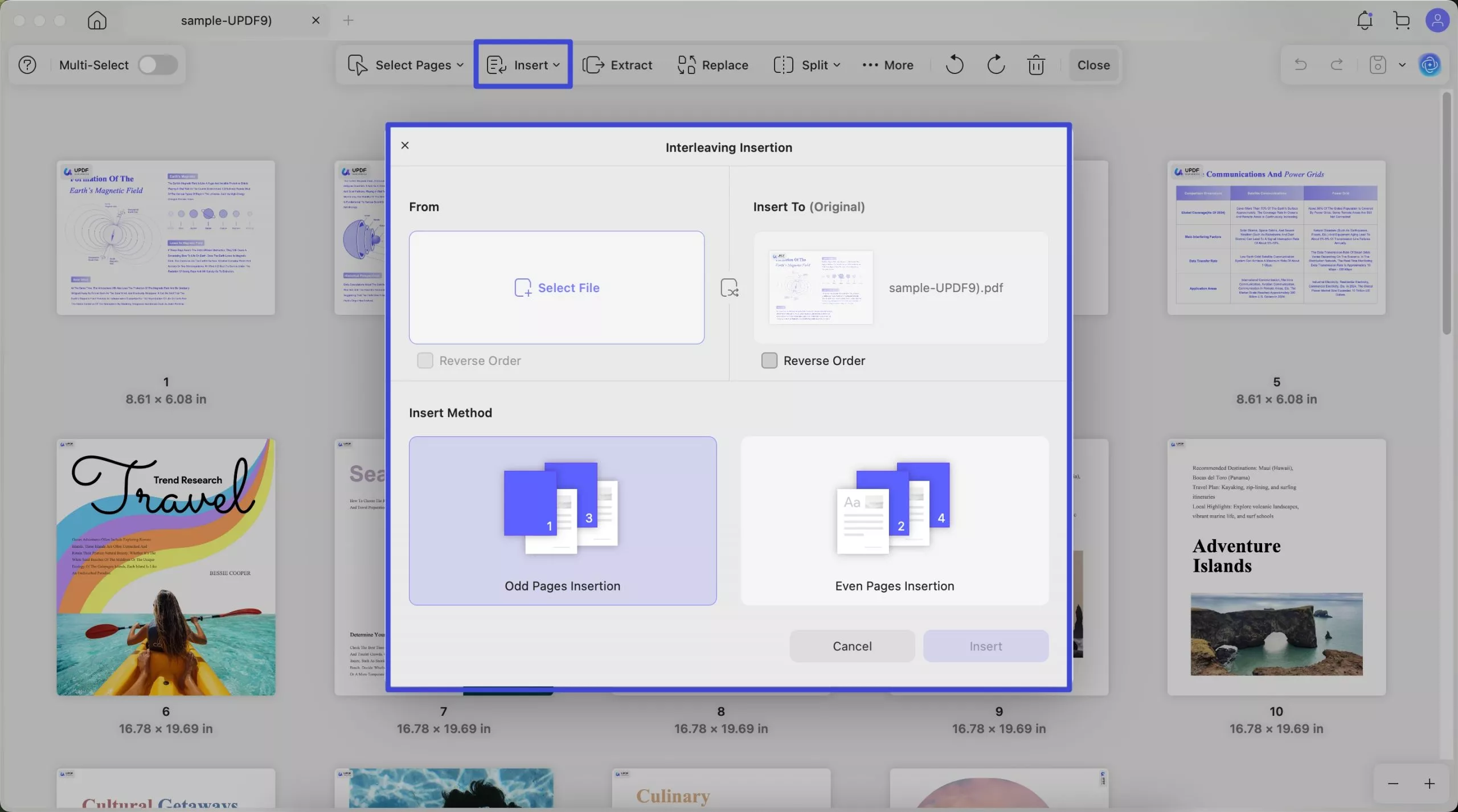The height and width of the screenshot is (812, 1458).
Task: Click the rotate counterclockwise icon
Action: [955, 65]
